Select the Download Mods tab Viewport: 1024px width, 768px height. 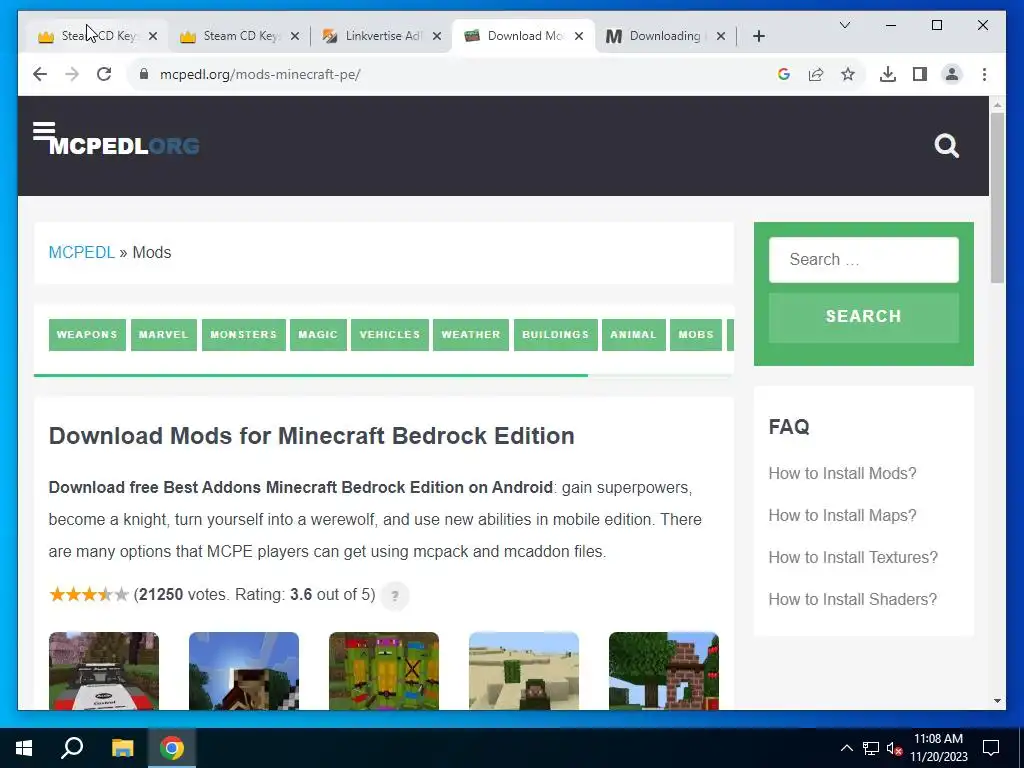[x=523, y=36]
